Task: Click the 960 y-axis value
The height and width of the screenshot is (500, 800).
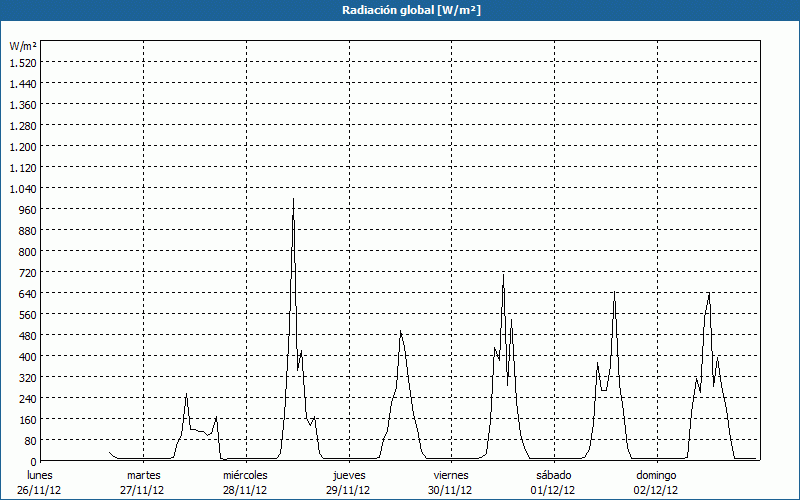Action: (28, 210)
